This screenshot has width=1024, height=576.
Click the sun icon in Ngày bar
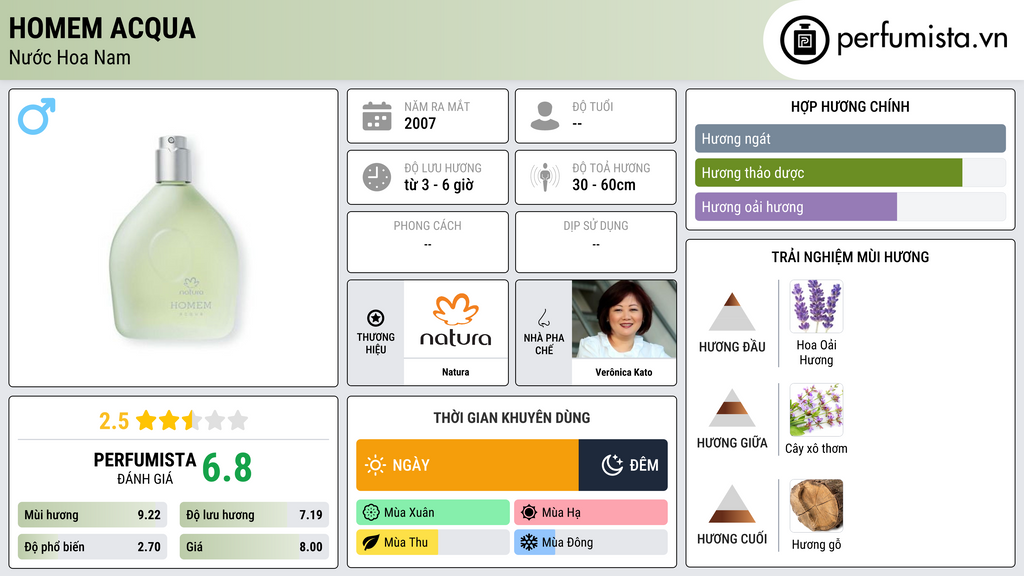[x=376, y=465]
